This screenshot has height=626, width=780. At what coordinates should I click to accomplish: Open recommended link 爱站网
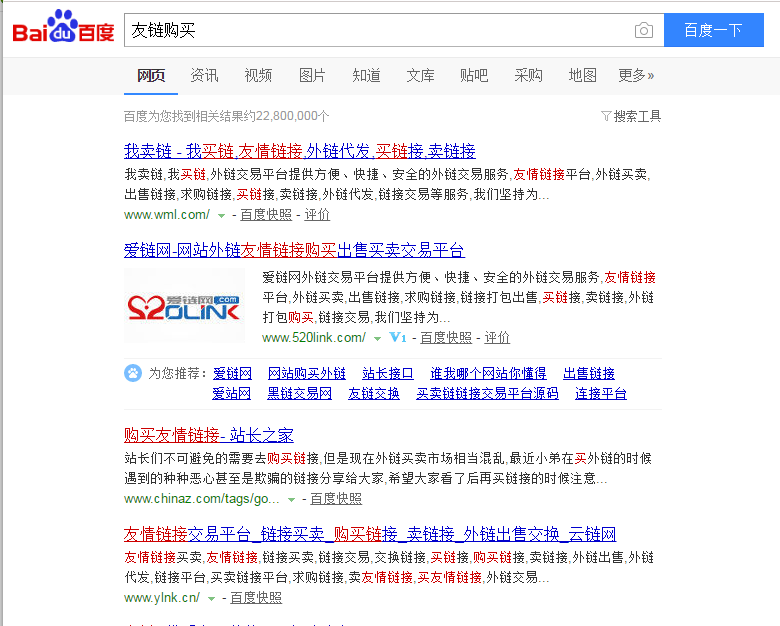tap(231, 394)
